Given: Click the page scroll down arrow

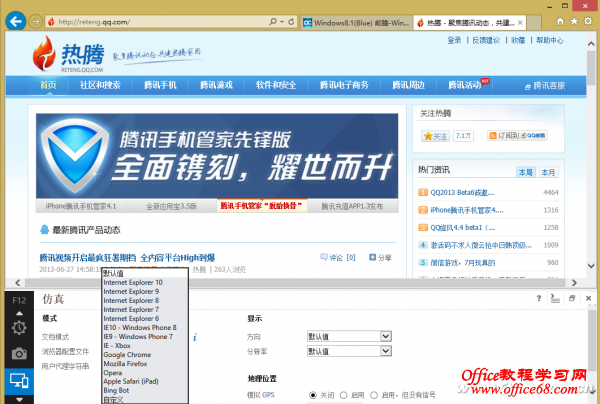Looking at the screenshot, I should pyautogui.click(x=591, y=266).
